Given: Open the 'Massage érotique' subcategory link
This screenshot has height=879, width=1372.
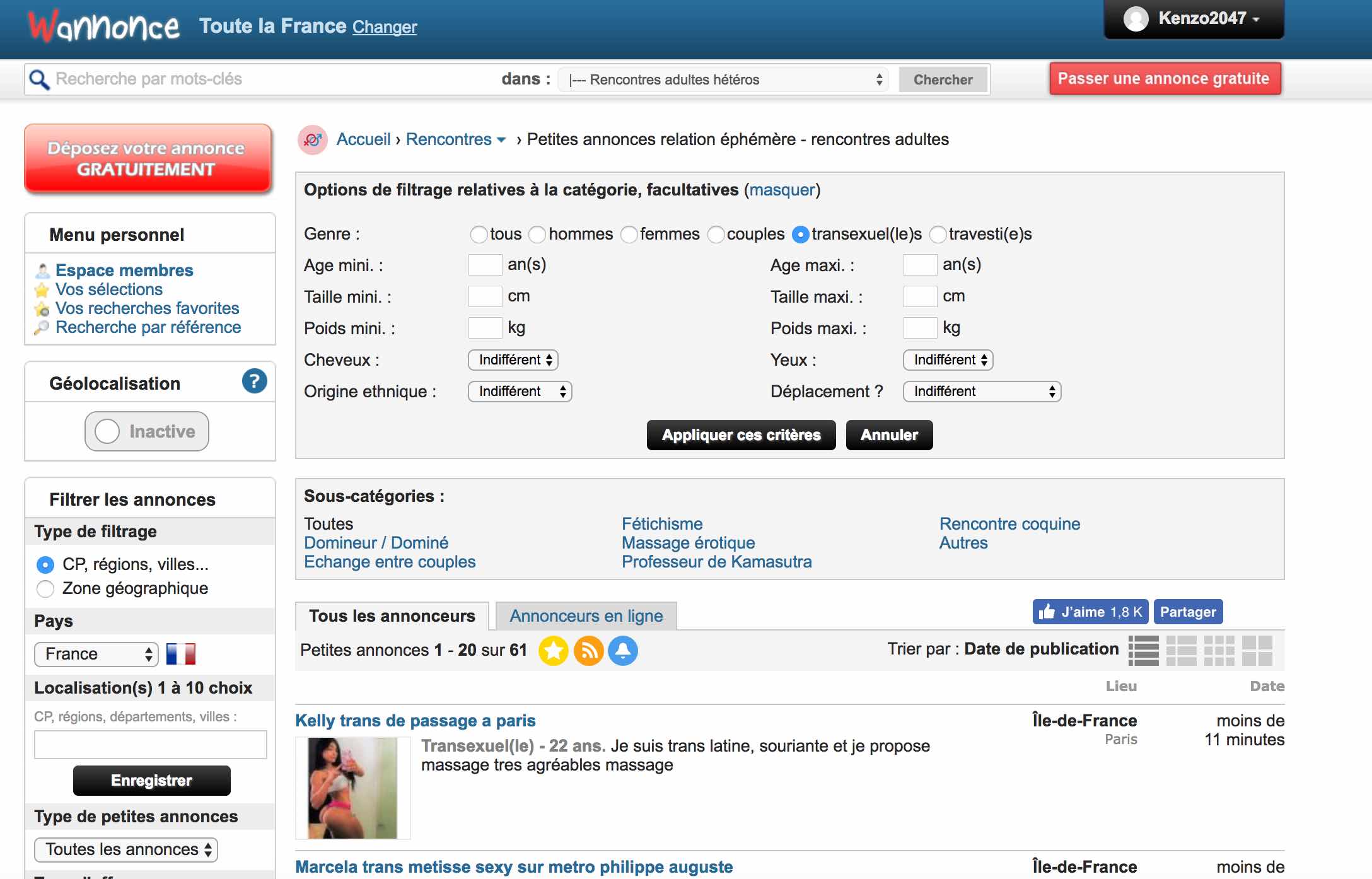Looking at the screenshot, I should click(x=688, y=543).
